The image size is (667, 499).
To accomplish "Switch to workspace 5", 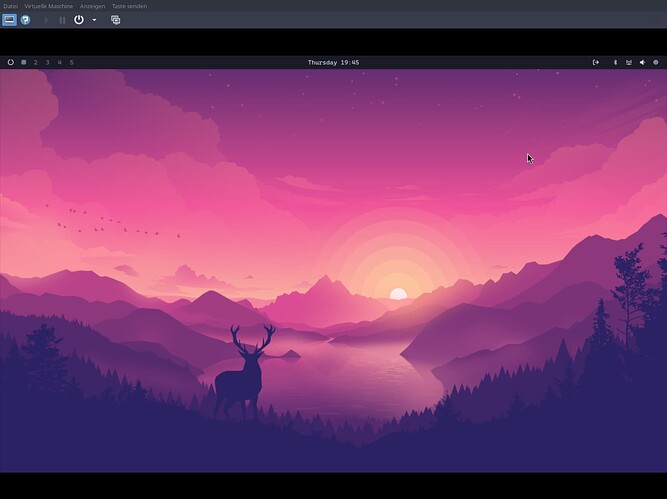I will [x=72, y=62].
